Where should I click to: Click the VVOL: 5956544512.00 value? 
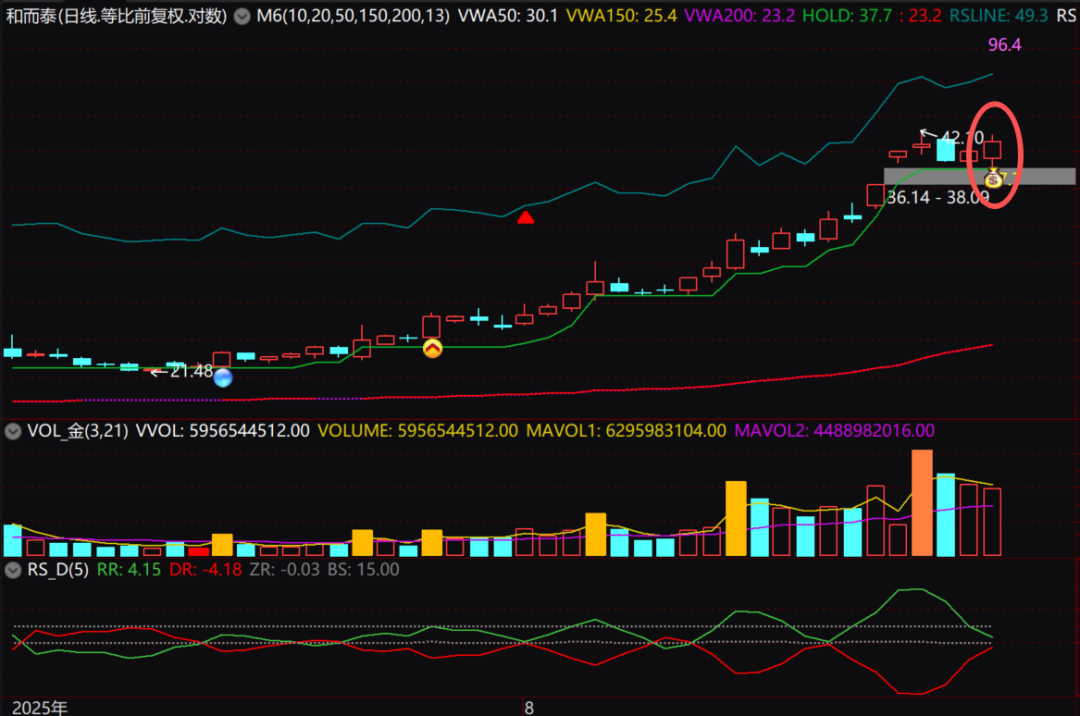click(222, 431)
